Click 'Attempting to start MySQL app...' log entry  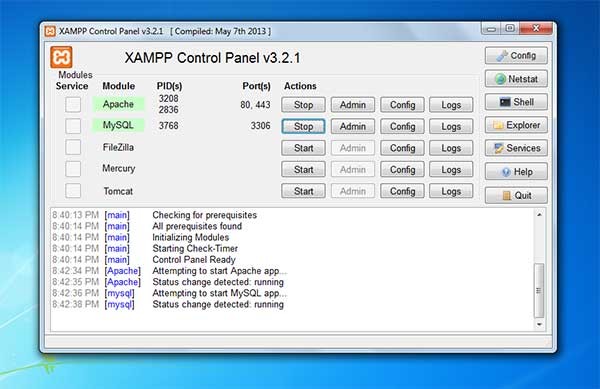tap(220, 293)
